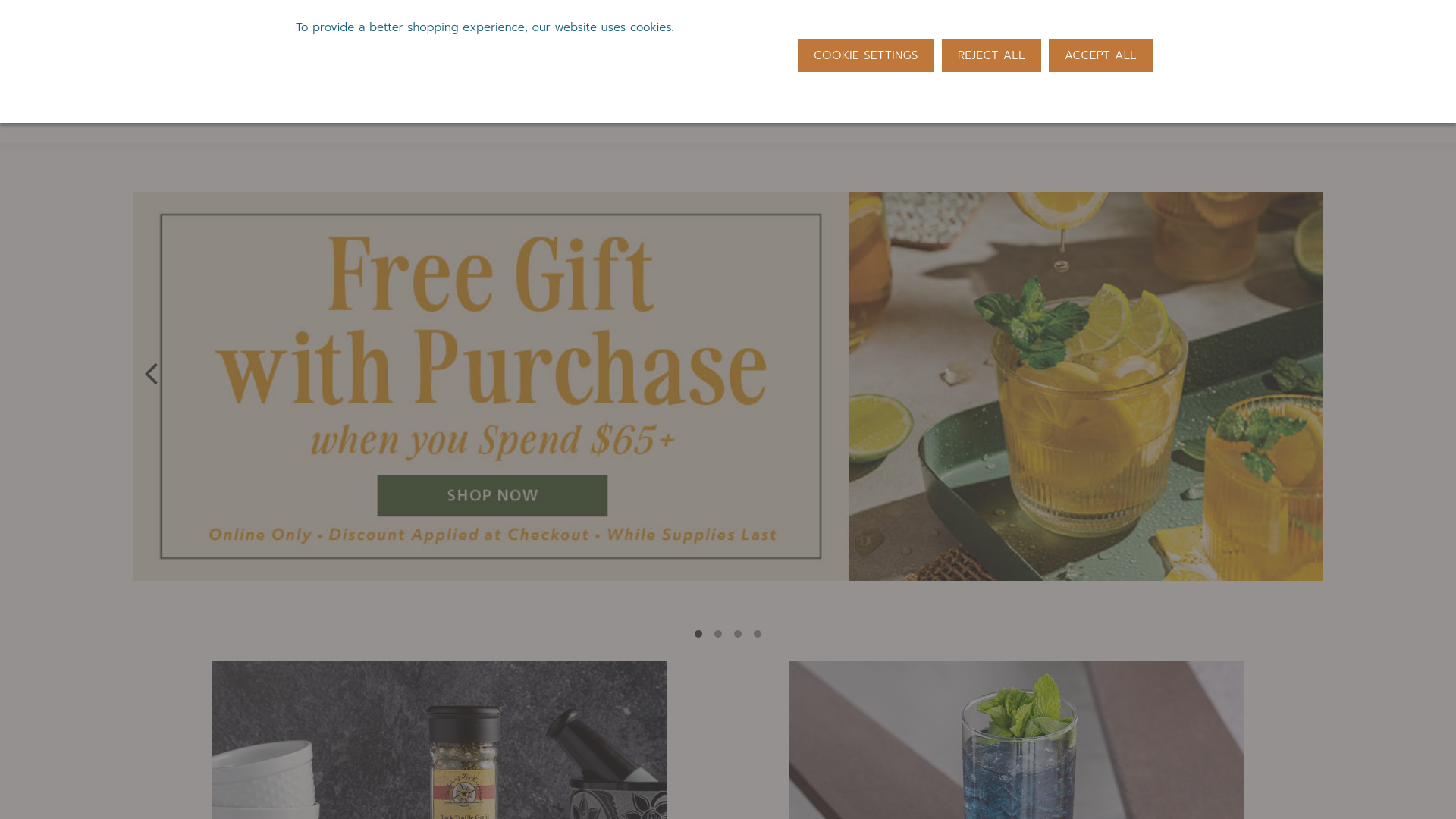Image resolution: width=1456 pixels, height=819 pixels.
Task: Jump to the third carousel slide dot
Action: coord(738,634)
